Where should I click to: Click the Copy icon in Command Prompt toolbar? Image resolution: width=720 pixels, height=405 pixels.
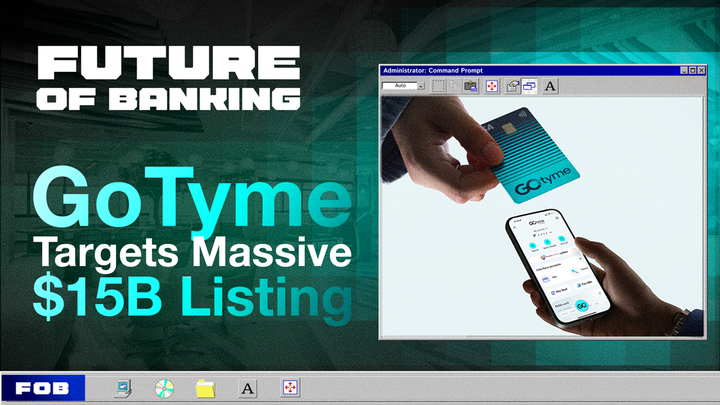point(454,86)
